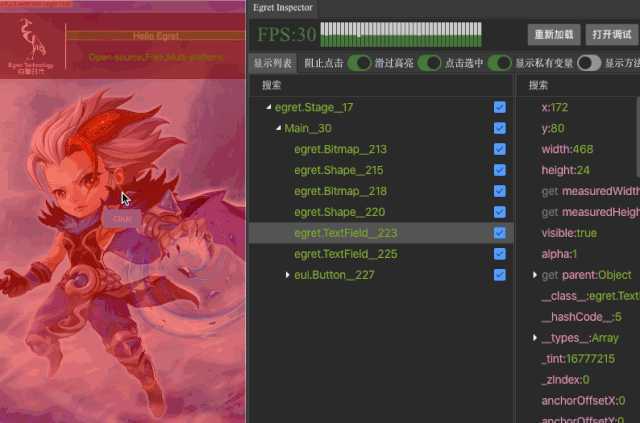The image size is (640, 423).
Task: Toggle the 滑过高亮 switch
Action: click(429, 63)
